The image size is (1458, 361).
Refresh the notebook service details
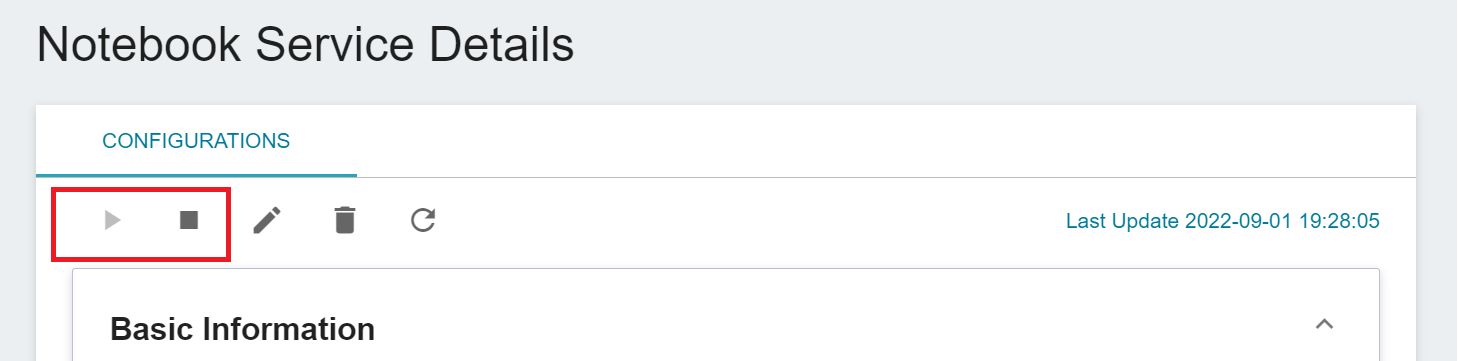click(x=423, y=220)
